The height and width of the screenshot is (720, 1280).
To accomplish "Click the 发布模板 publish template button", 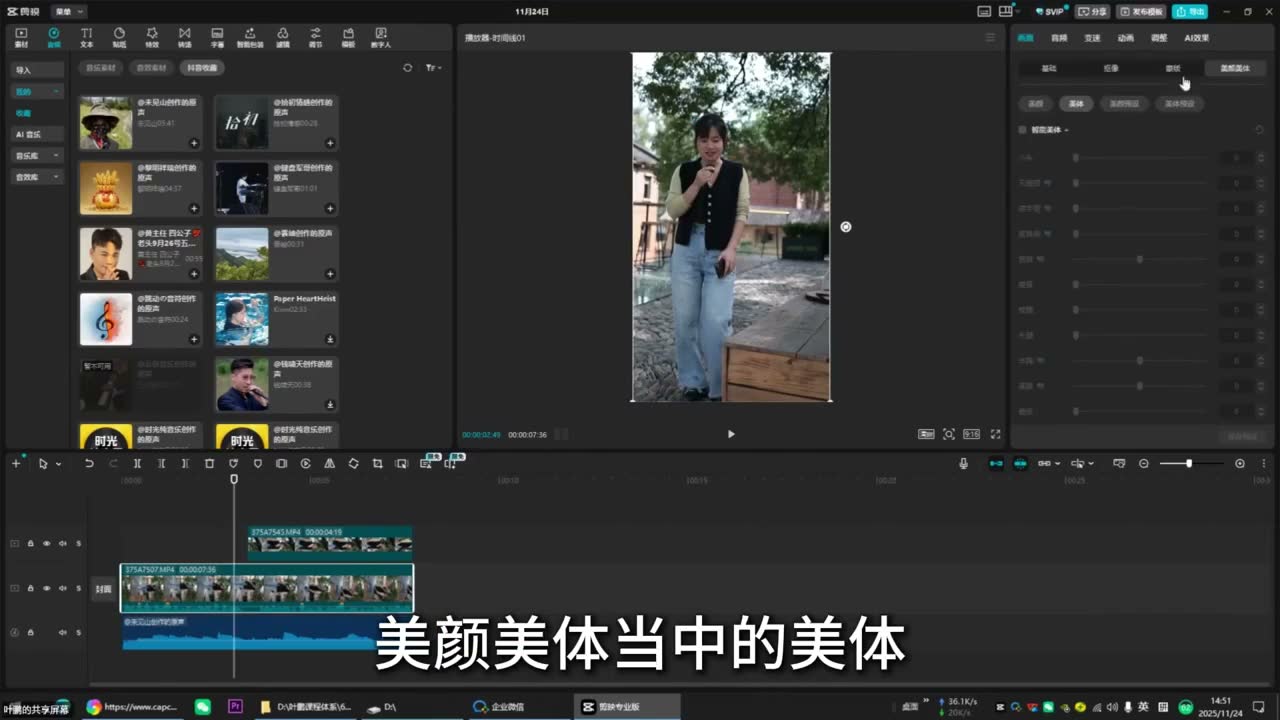I will (x=1142, y=11).
